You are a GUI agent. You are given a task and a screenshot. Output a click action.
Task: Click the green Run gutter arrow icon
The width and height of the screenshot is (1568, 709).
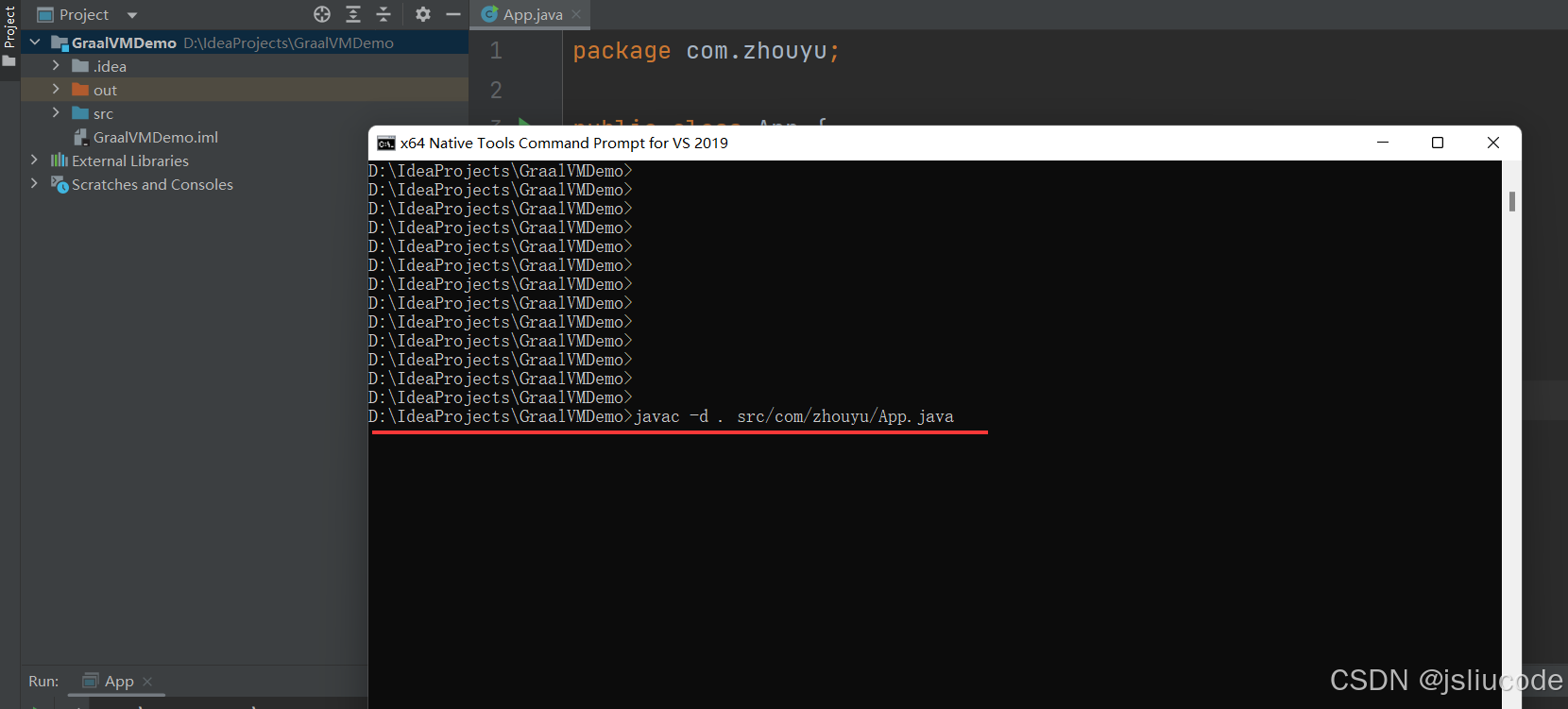point(524,122)
